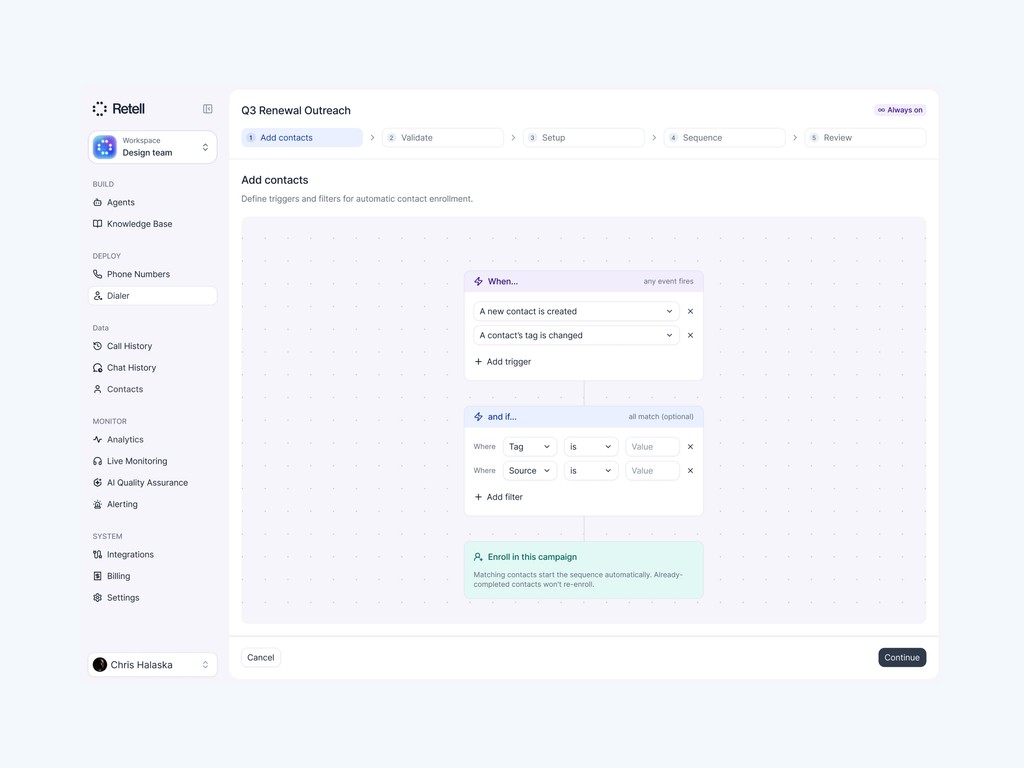1024x768 pixels.
Task: Go to the Validate step
Action: point(443,138)
